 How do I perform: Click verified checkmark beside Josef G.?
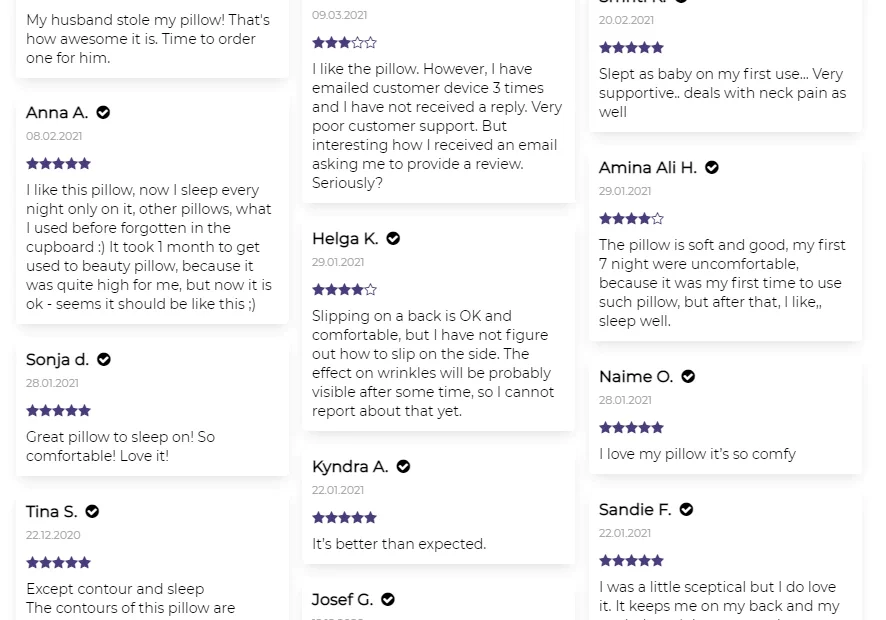click(388, 600)
